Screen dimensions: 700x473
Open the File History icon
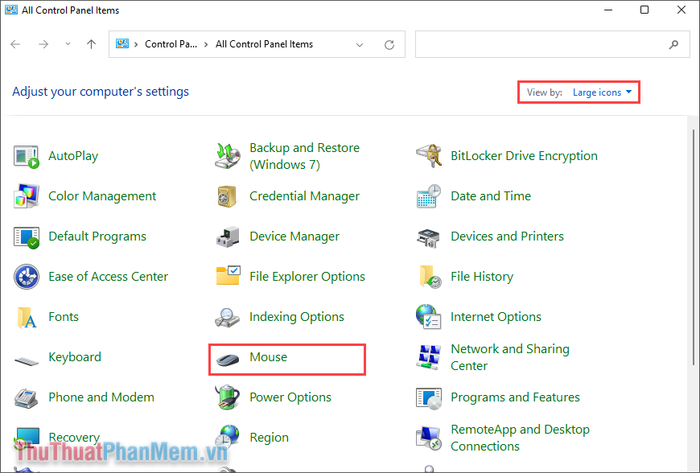coord(430,277)
